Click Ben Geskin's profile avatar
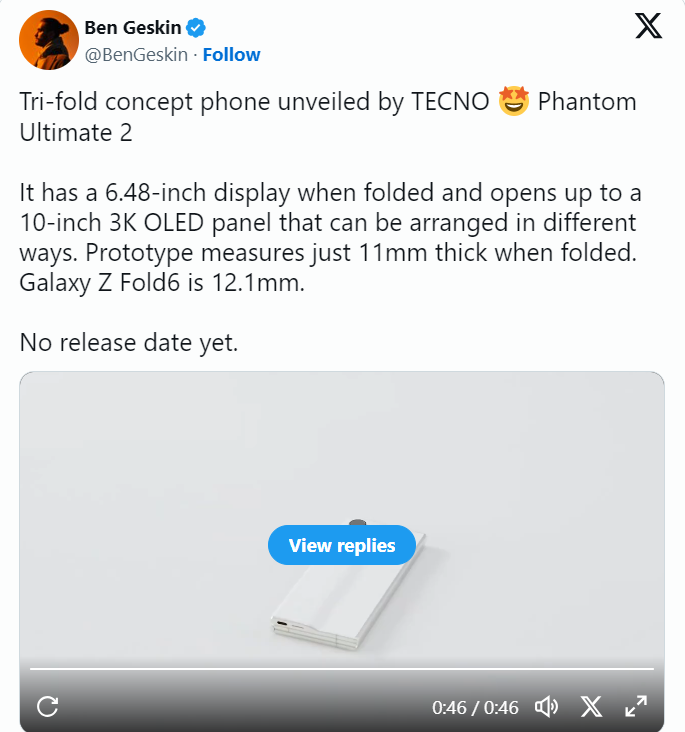685x732 pixels. click(49, 40)
